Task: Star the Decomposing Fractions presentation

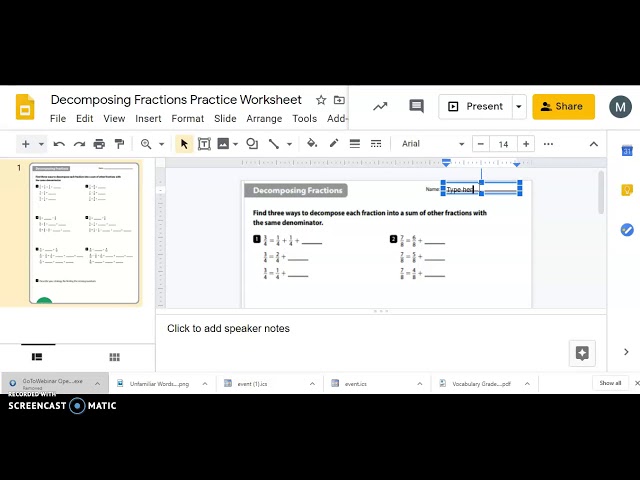Action: tap(321, 100)
